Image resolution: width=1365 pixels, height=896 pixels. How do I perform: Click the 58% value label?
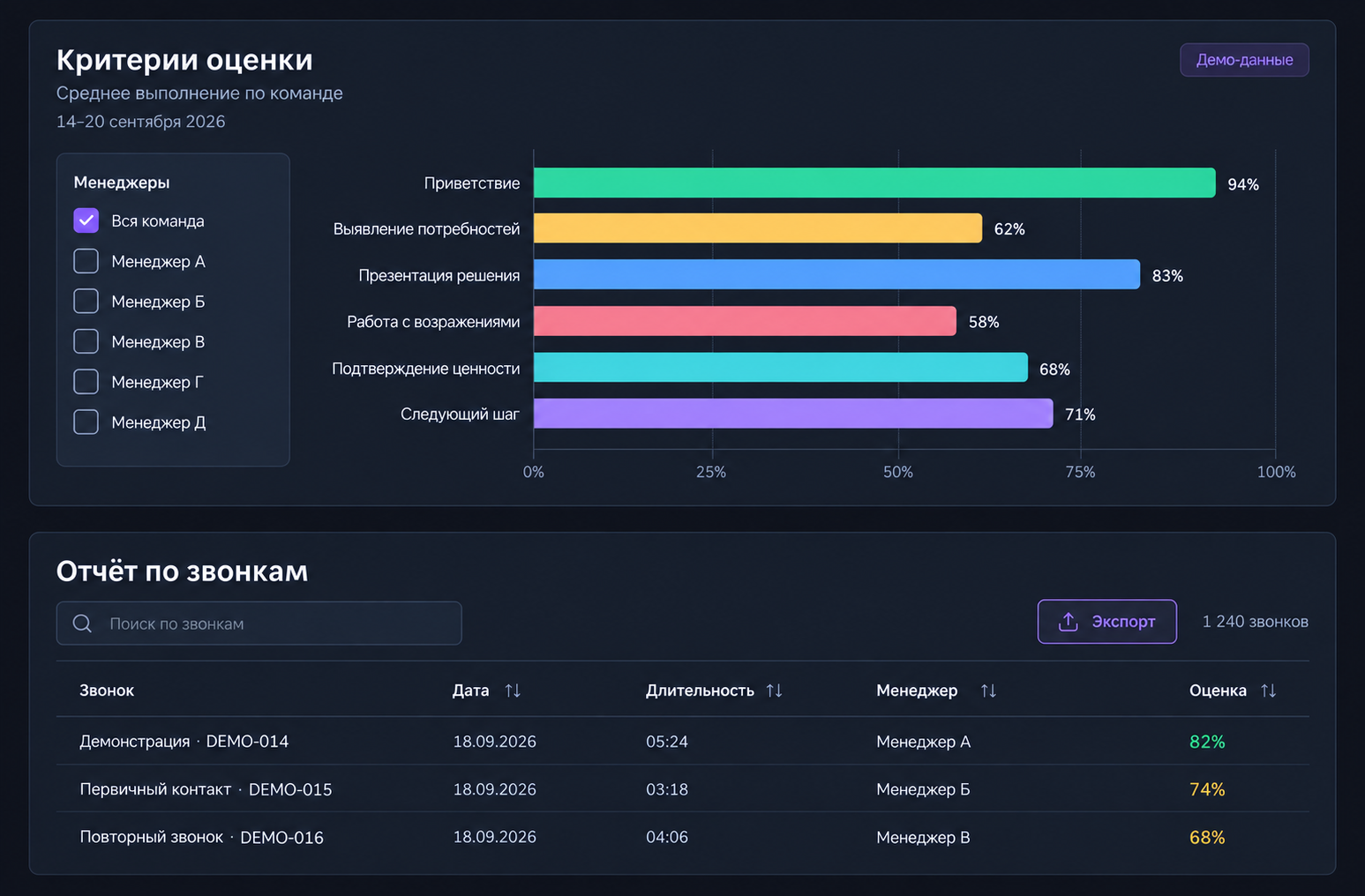click(x=984, y=322)
